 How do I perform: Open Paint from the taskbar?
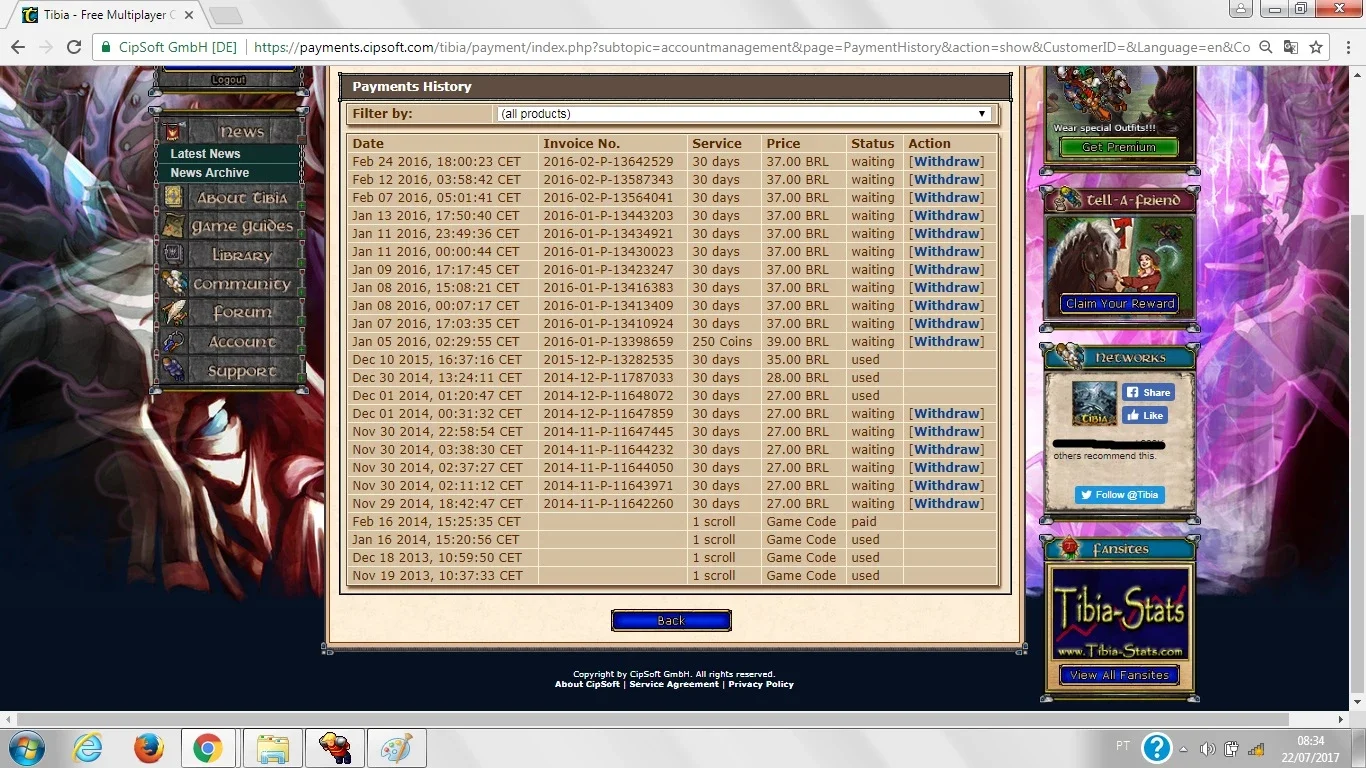(x=397, y=748)
